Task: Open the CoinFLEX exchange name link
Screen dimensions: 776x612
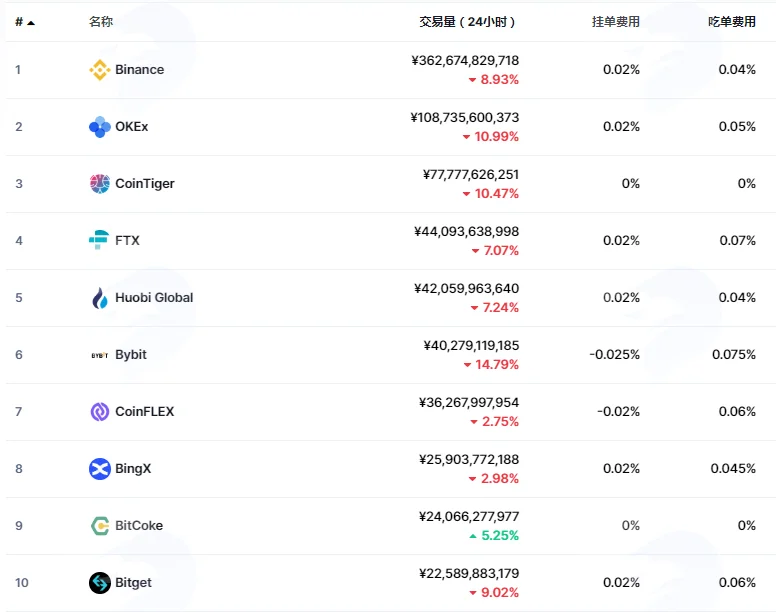Action: [145, 412]
